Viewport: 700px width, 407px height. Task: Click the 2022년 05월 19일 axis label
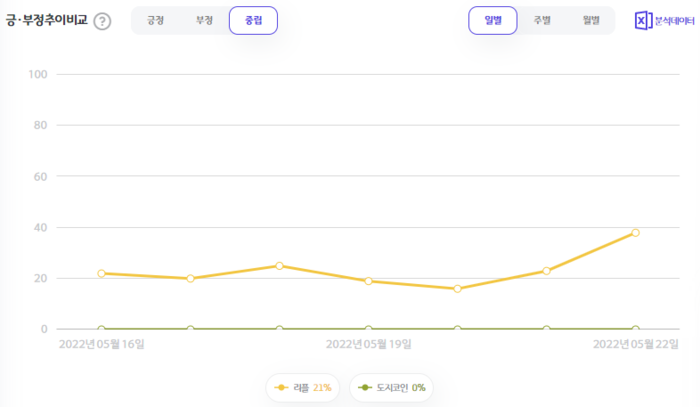(x=368, y=345)
